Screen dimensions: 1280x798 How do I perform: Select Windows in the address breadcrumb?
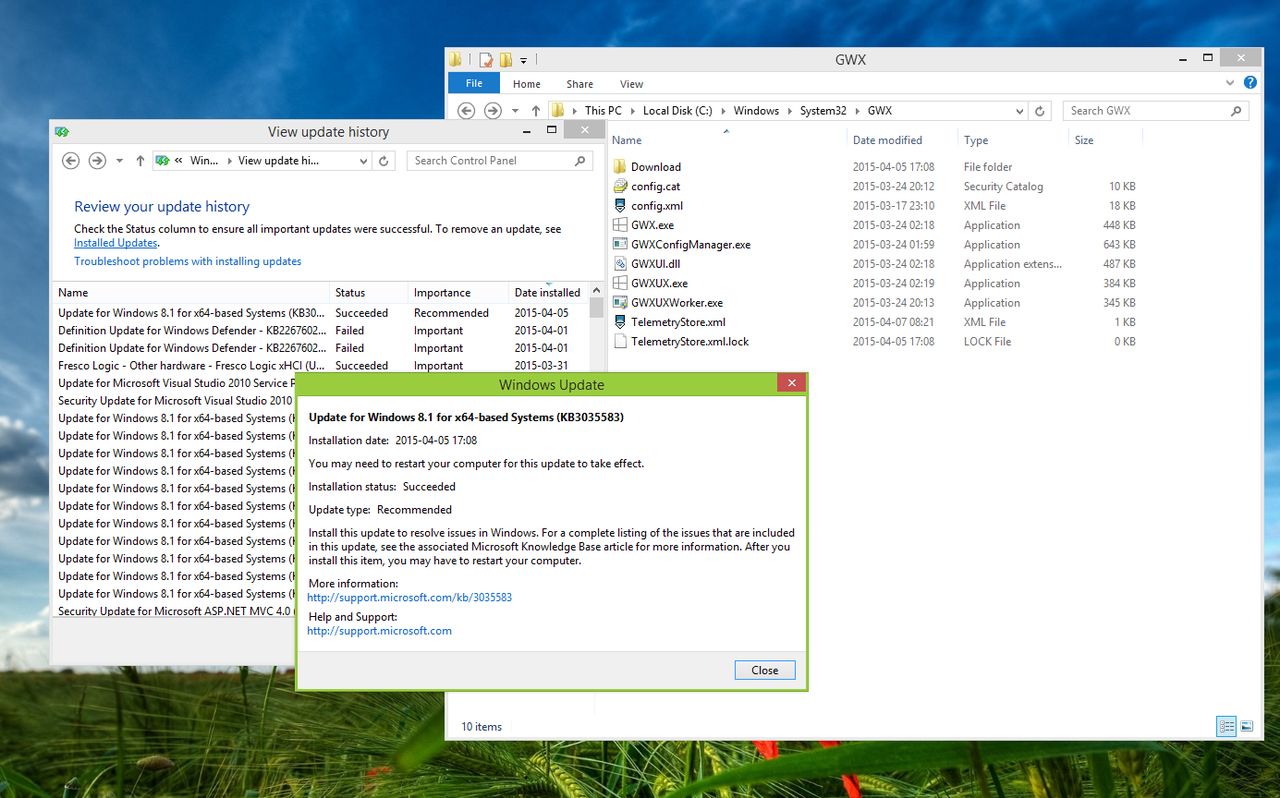[756, 111]
